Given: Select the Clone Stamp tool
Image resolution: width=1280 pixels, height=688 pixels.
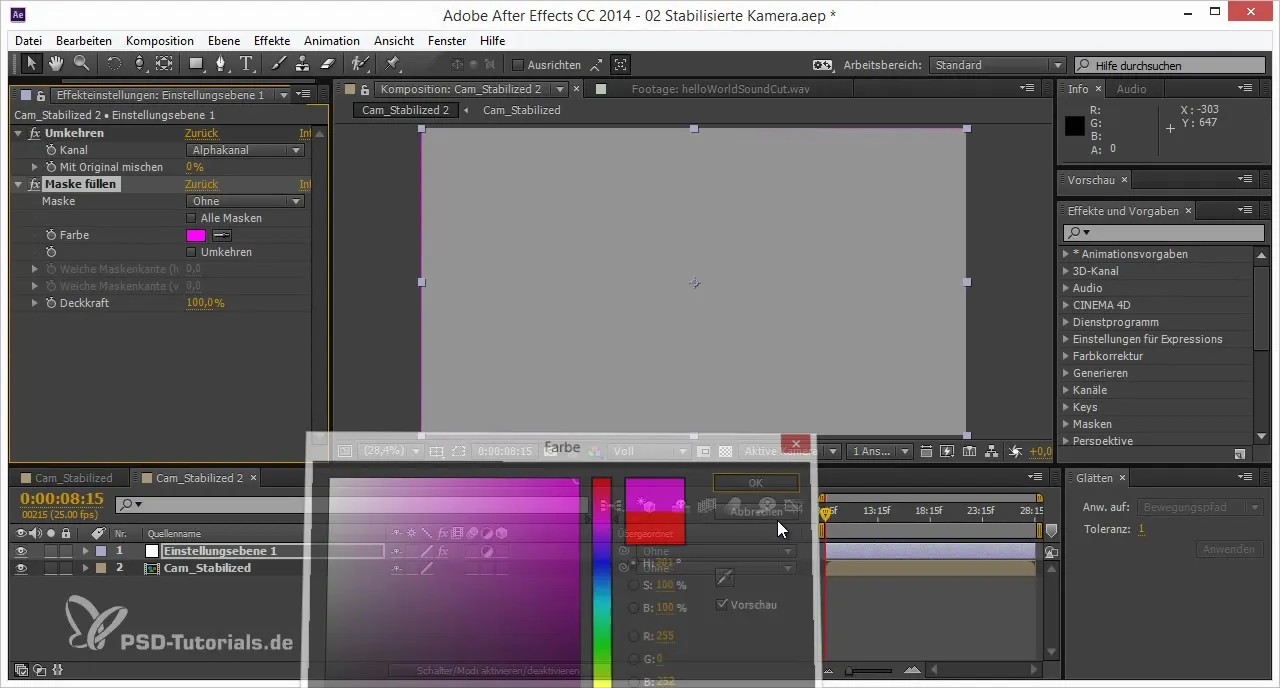Looking at the screenshot, I should [302, 64].
